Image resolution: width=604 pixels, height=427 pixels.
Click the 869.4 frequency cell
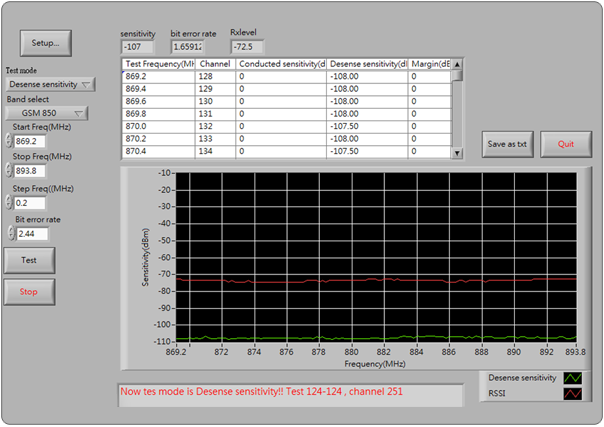point(159,89)
